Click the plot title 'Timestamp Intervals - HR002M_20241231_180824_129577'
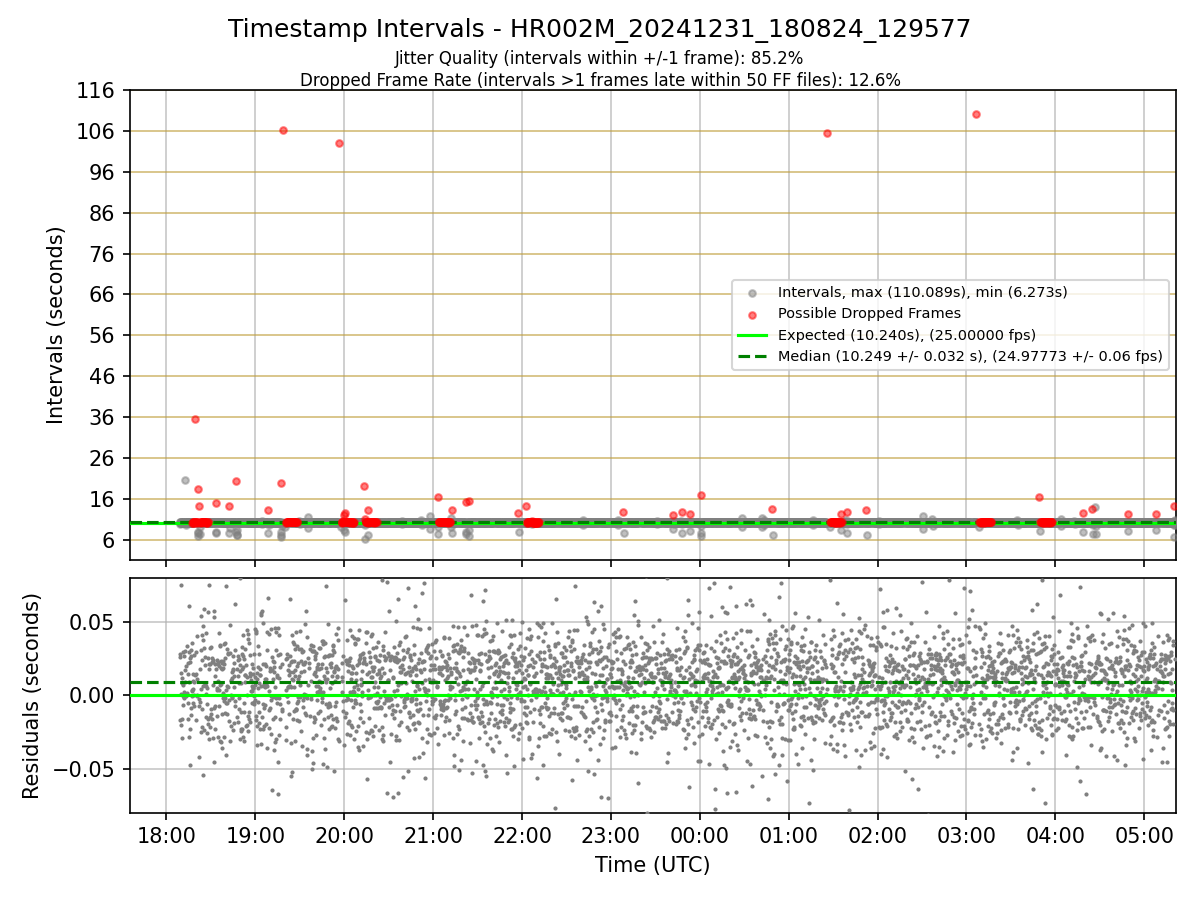This screenshot has height=900, width=1200. (x=599, y=29)
